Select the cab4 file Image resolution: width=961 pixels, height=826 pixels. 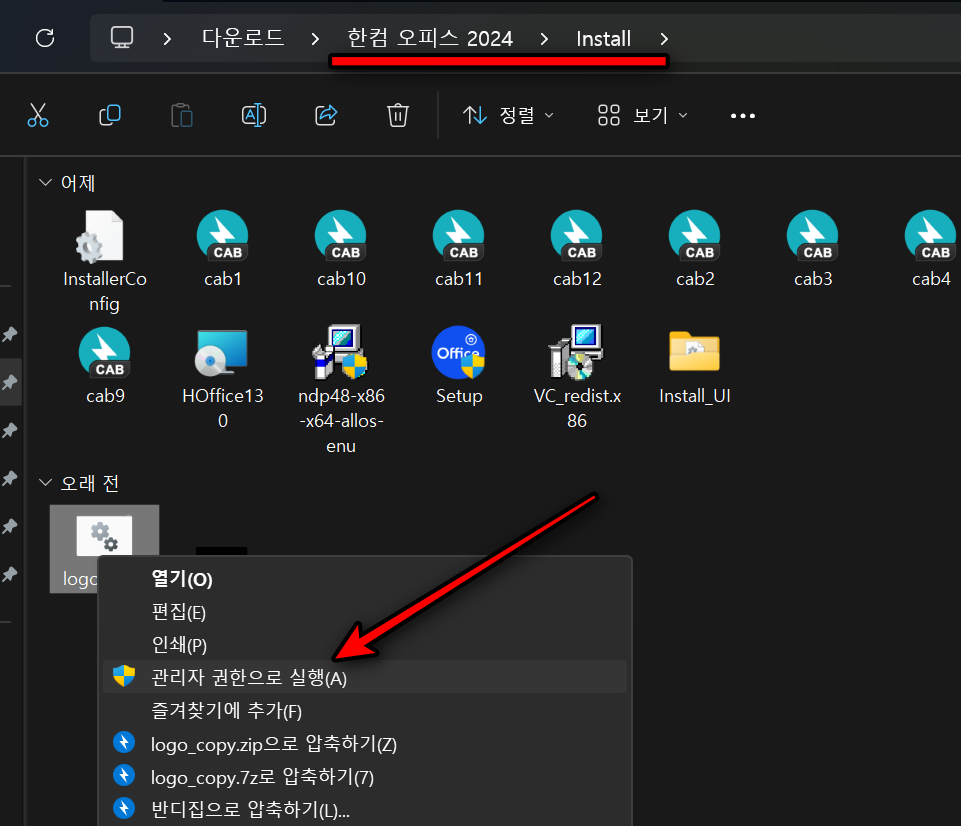click(930, 249)
